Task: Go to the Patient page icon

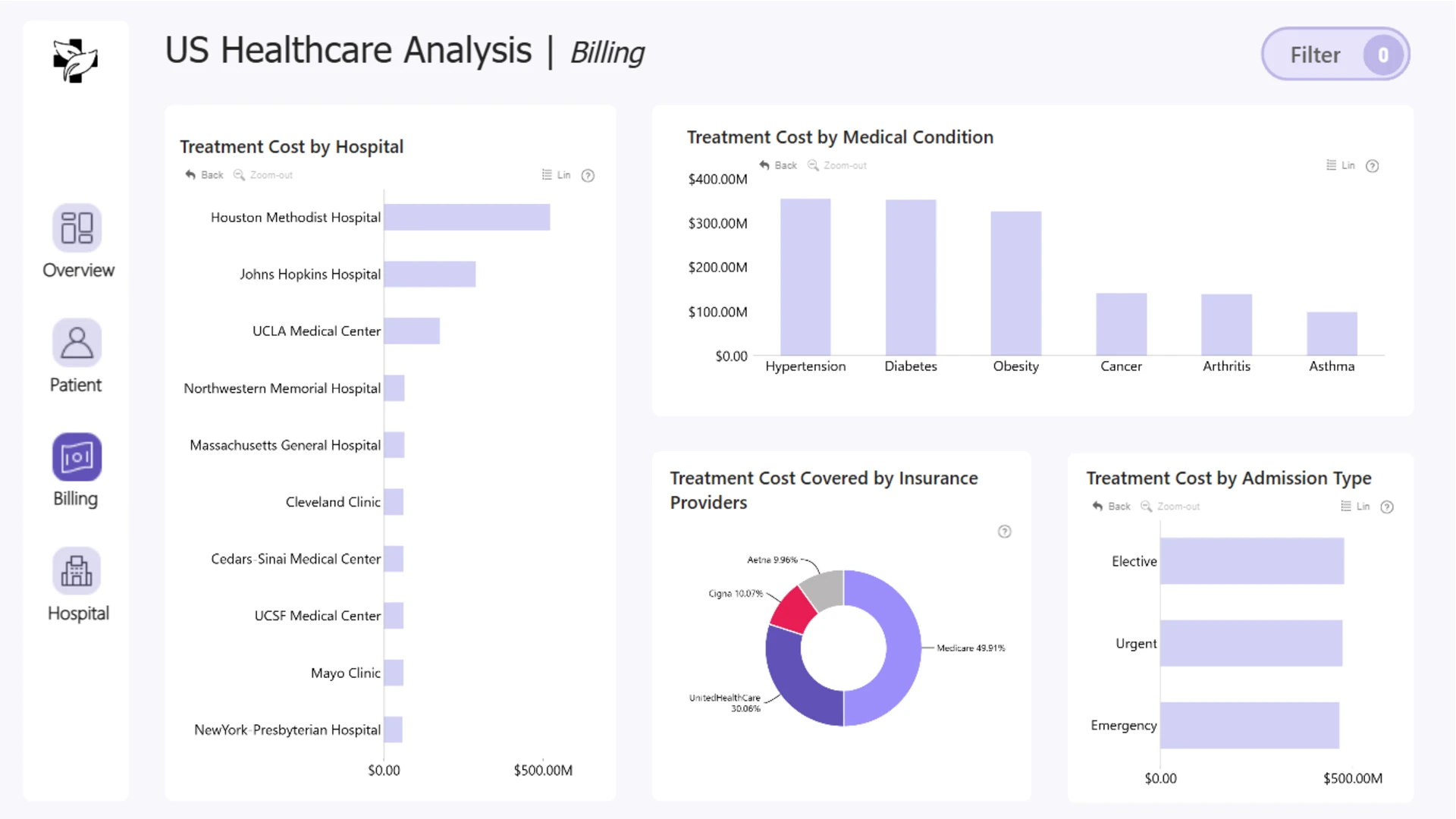Action: (77, 343)
